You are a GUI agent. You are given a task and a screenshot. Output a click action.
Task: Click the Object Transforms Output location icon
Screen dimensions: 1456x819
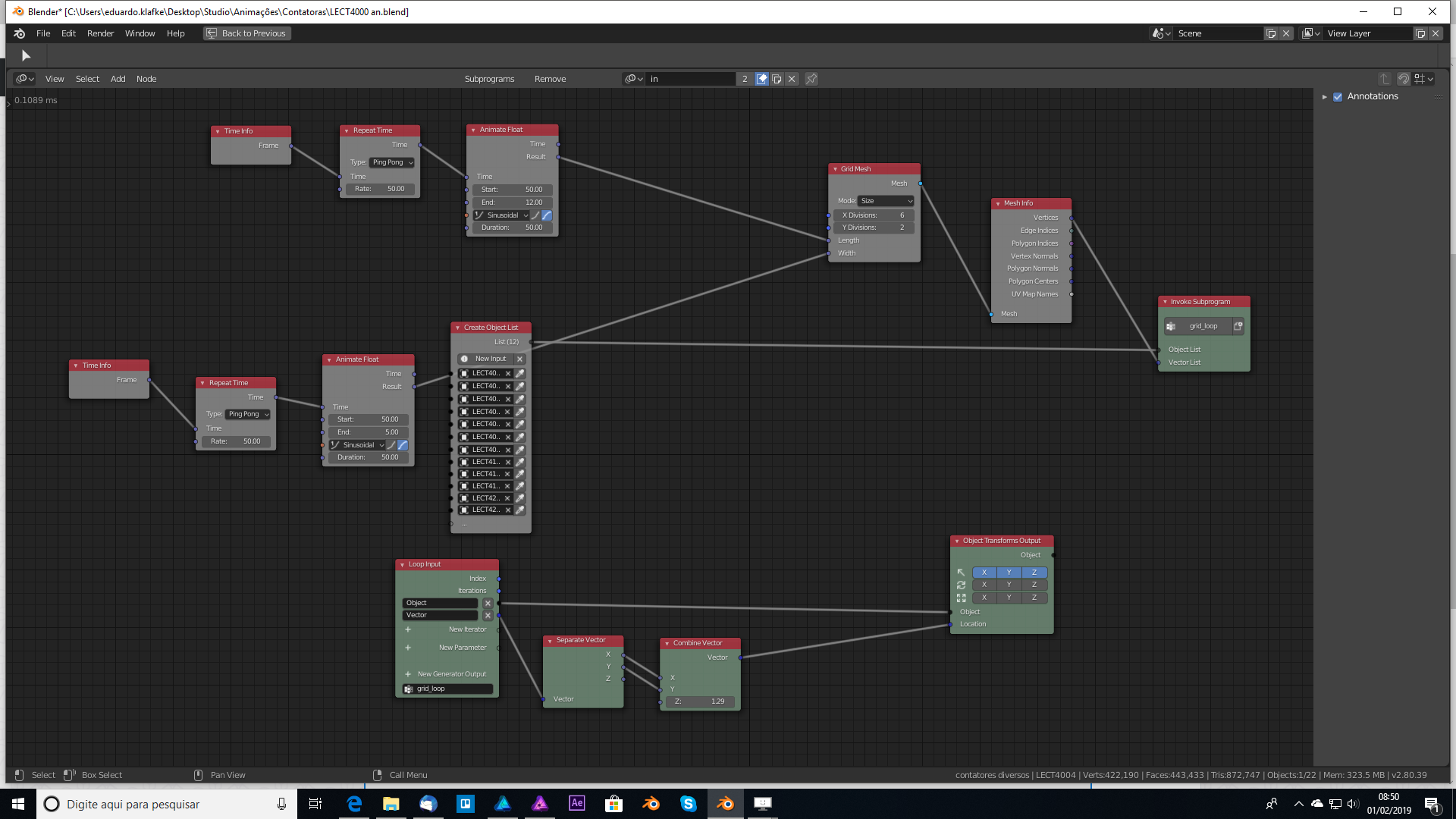tap(960, 572)
